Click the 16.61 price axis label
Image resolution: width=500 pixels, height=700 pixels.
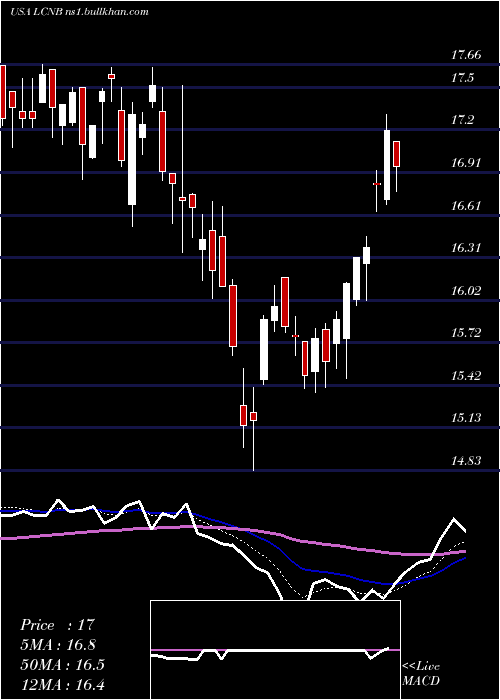[466, 205]
